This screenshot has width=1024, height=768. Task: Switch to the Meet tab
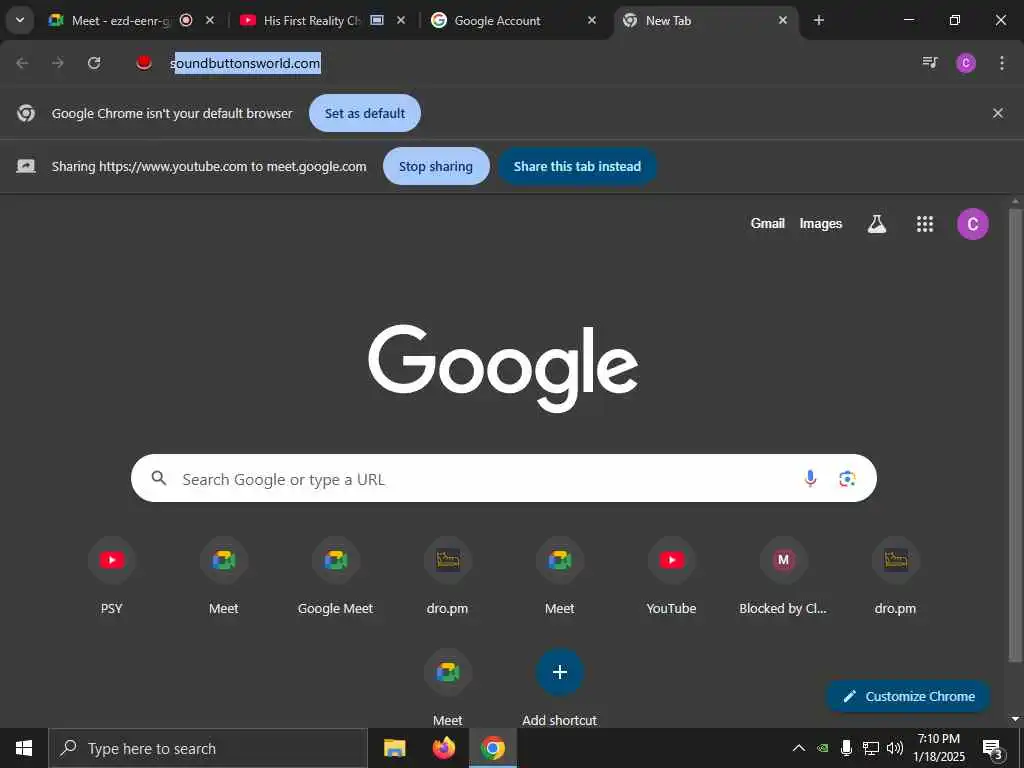121,20
